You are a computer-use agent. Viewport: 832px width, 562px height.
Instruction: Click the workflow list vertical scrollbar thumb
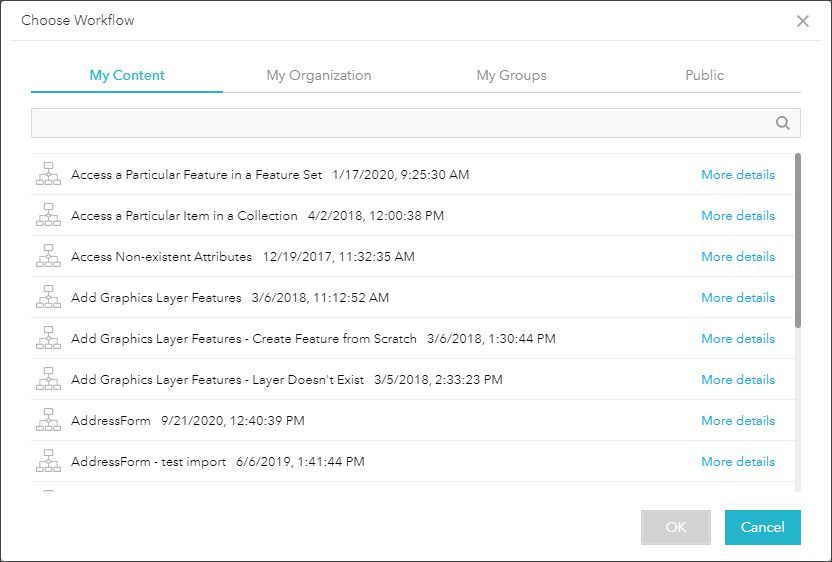798,240
